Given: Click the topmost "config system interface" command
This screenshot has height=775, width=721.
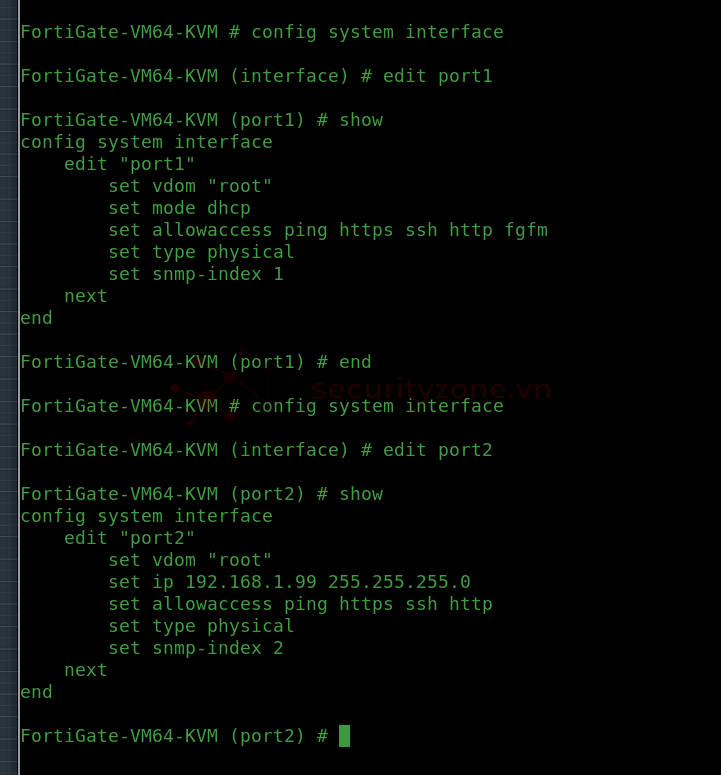Looking at the screenshot, I should (x=377, y=32).
